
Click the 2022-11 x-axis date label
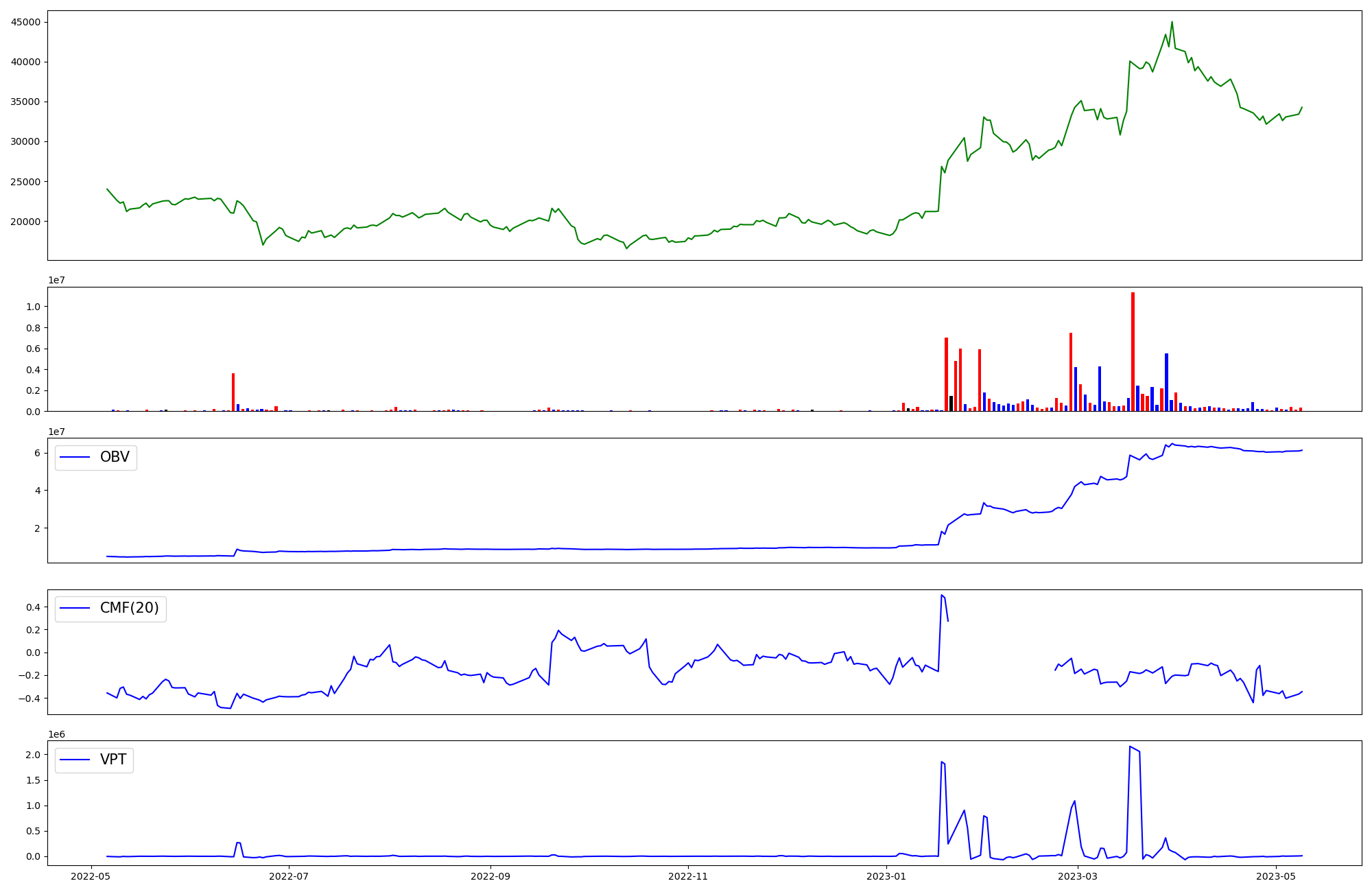(x=688, y=876)
